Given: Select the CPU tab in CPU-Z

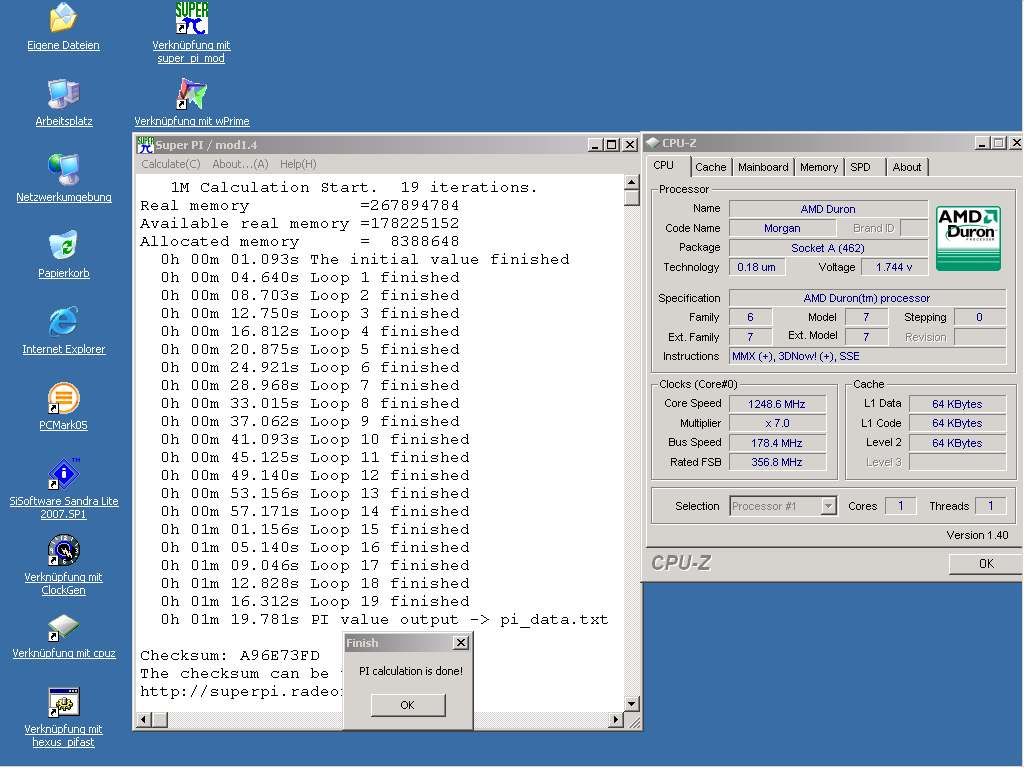Looking at the screenshot, I should coord(664,166).
